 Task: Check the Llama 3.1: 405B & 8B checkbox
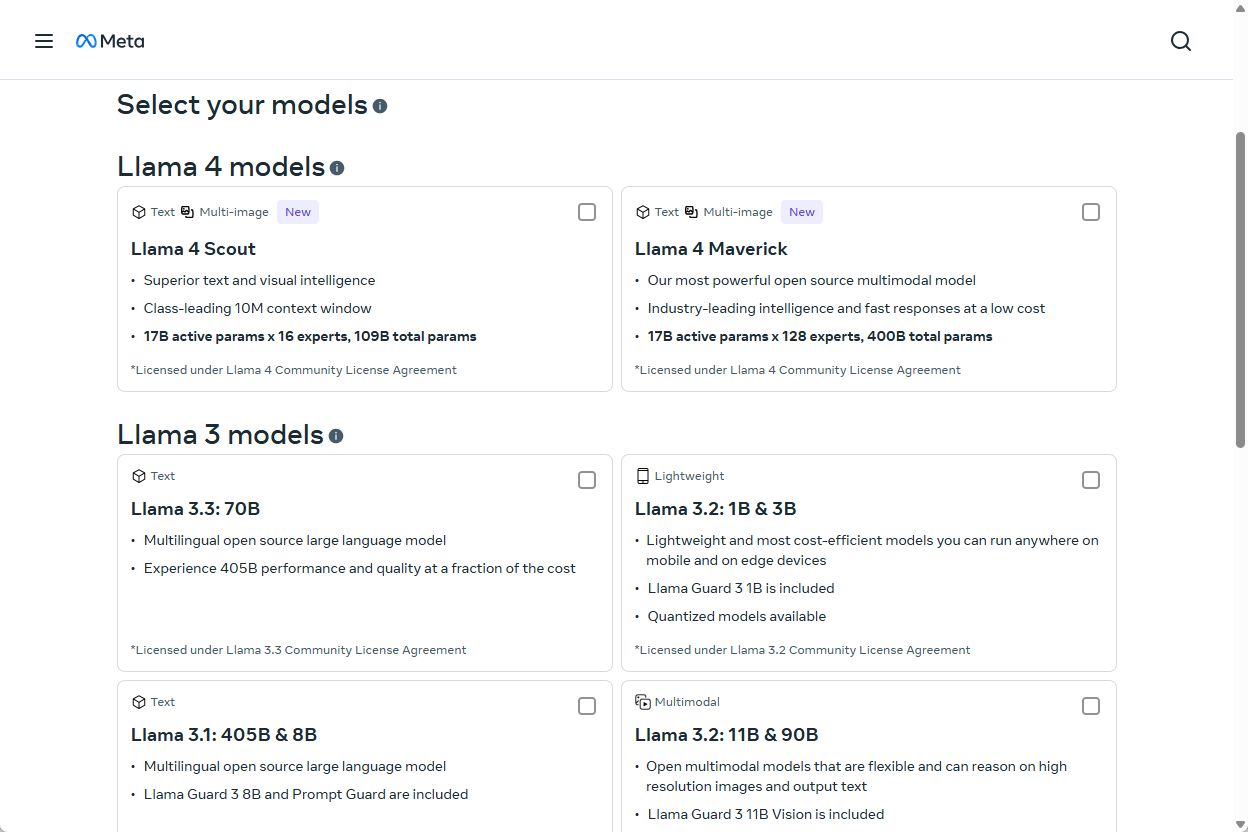(x=587, y=706)
